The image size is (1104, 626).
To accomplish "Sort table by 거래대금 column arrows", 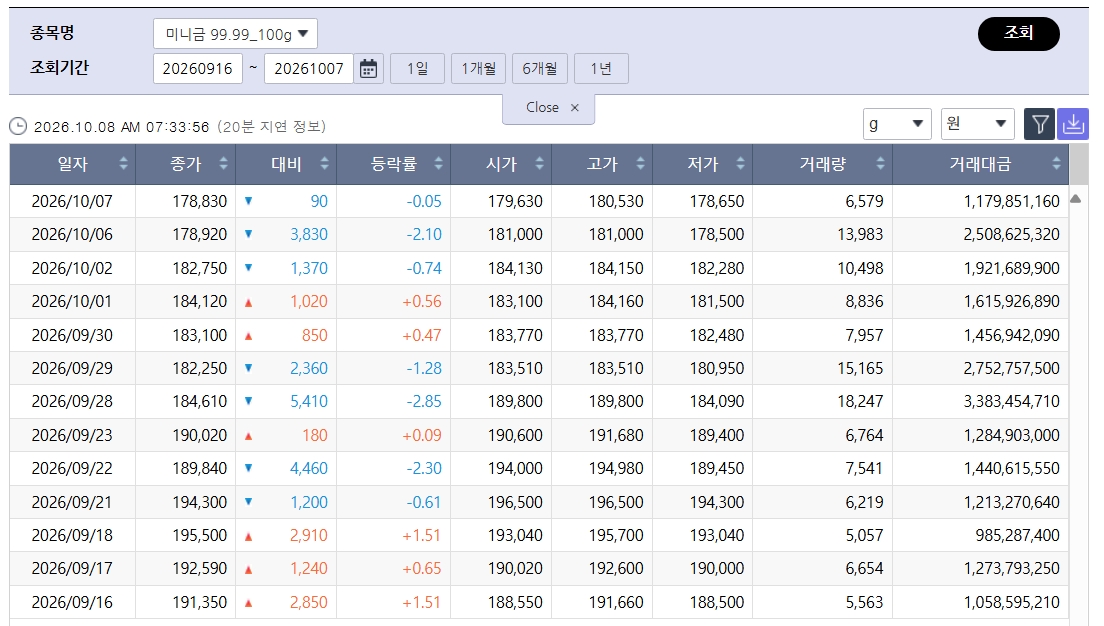I will pos(1056,164).
